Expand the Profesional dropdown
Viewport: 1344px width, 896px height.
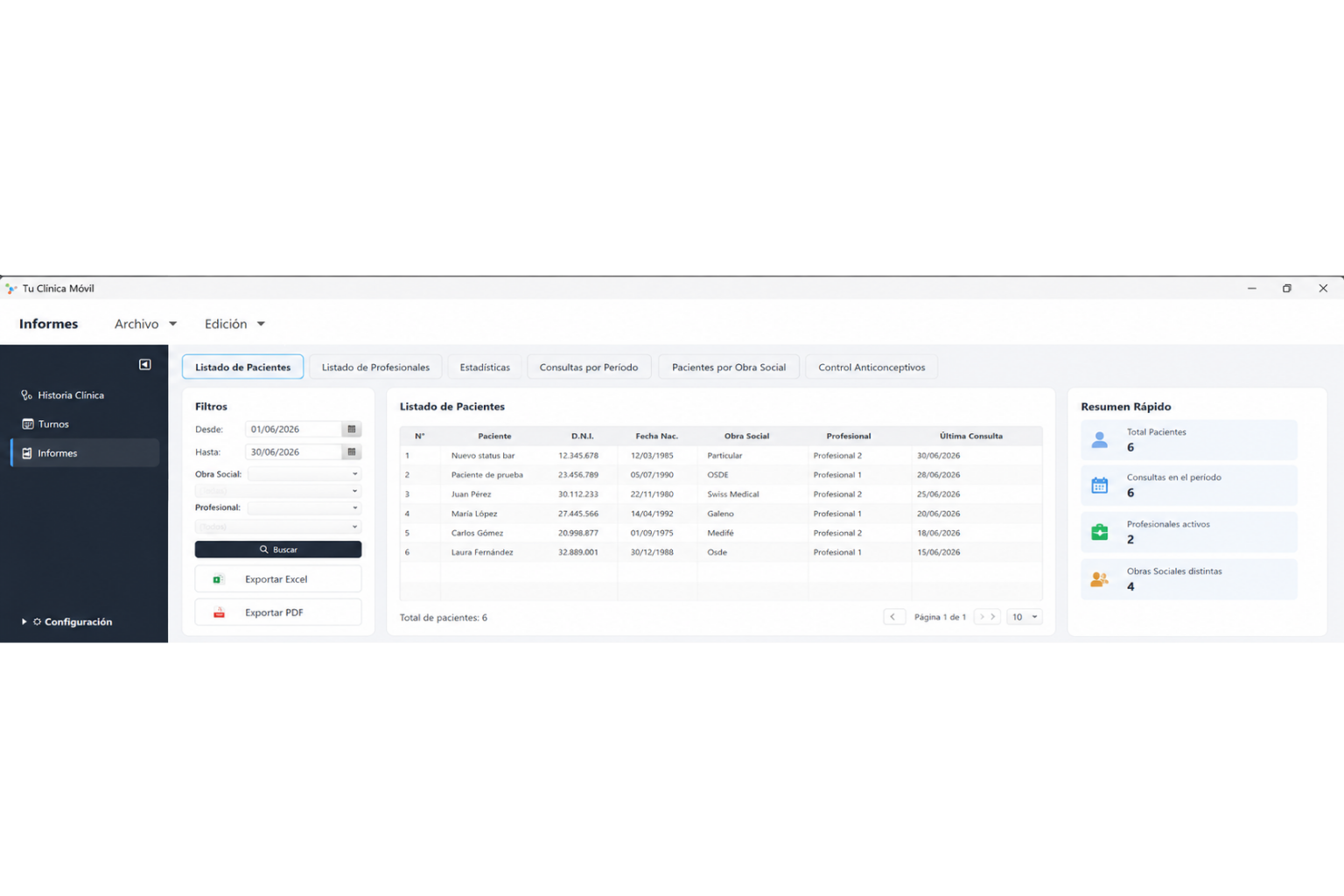point(304,507)
